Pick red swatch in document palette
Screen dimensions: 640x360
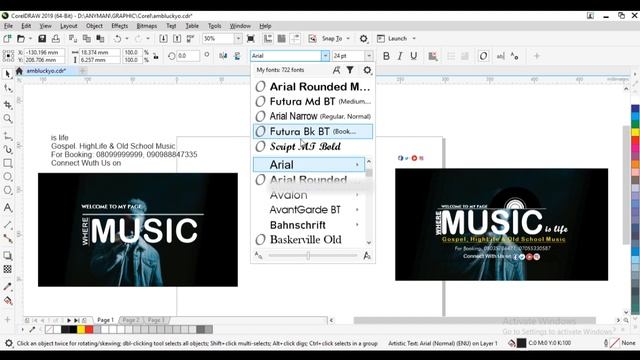pyautogui.click(x=89, y=329)
